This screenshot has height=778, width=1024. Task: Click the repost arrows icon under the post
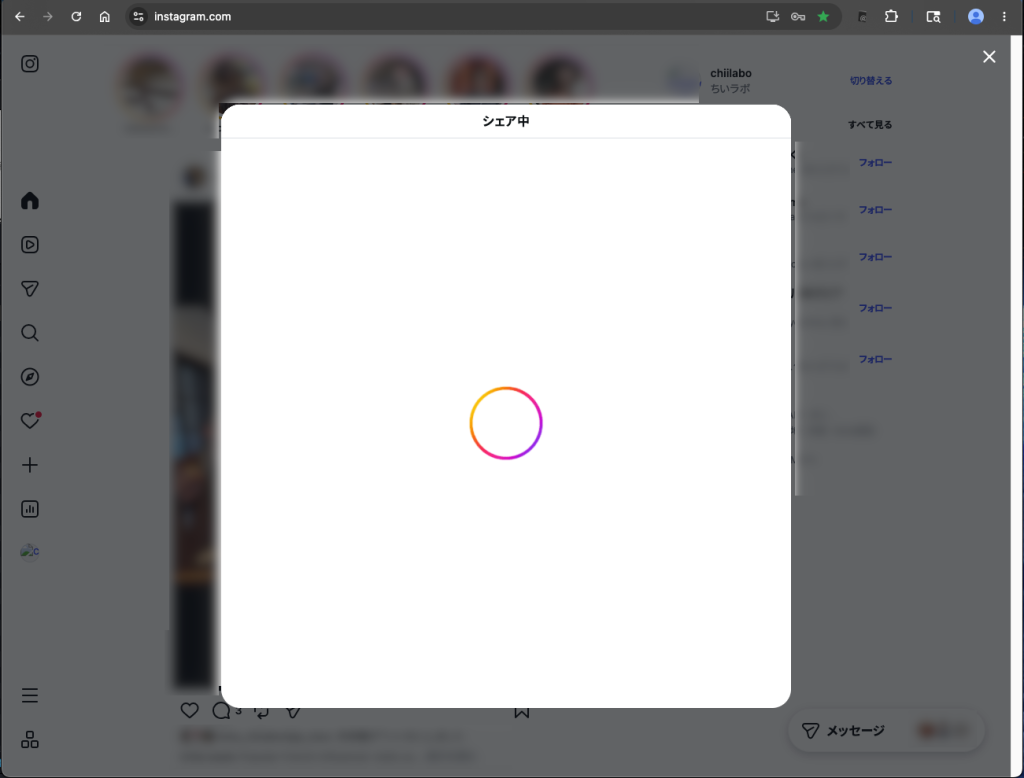pos(261,712)
